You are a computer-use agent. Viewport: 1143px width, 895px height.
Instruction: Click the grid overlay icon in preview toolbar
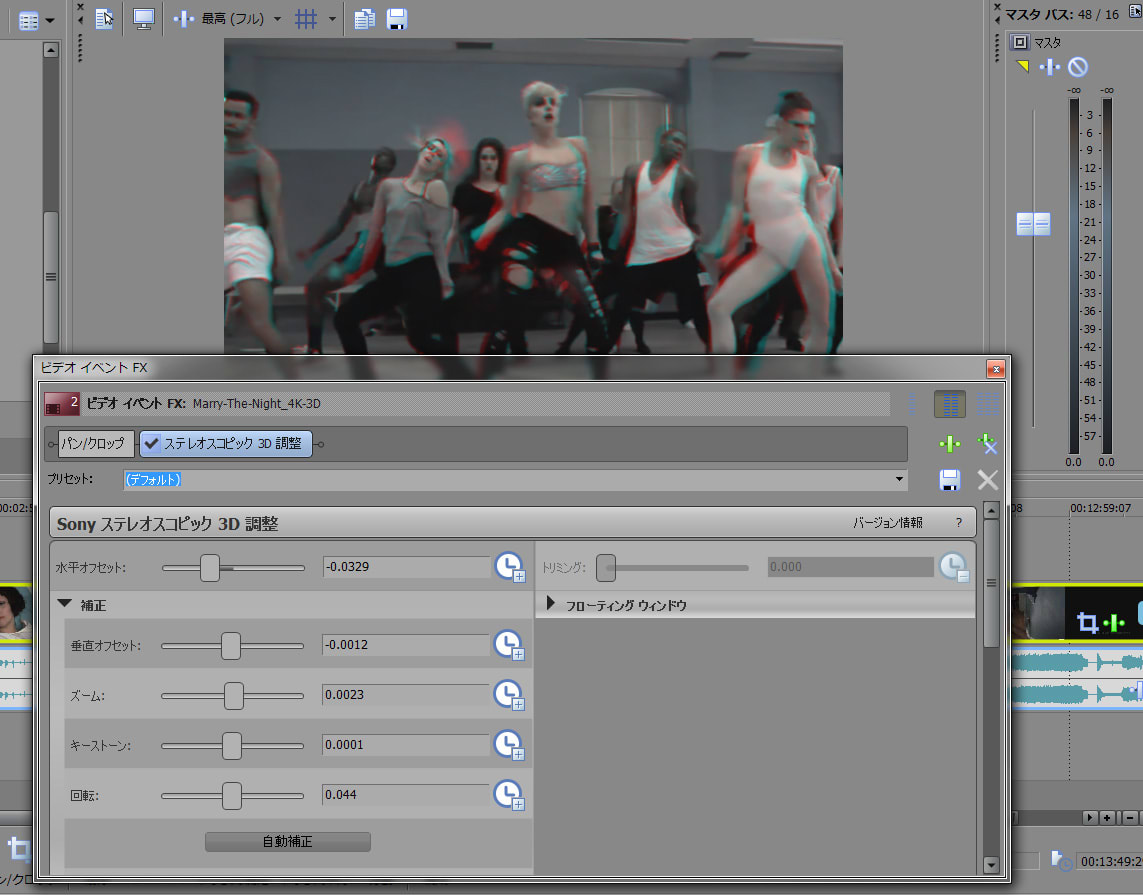point(306,19)
